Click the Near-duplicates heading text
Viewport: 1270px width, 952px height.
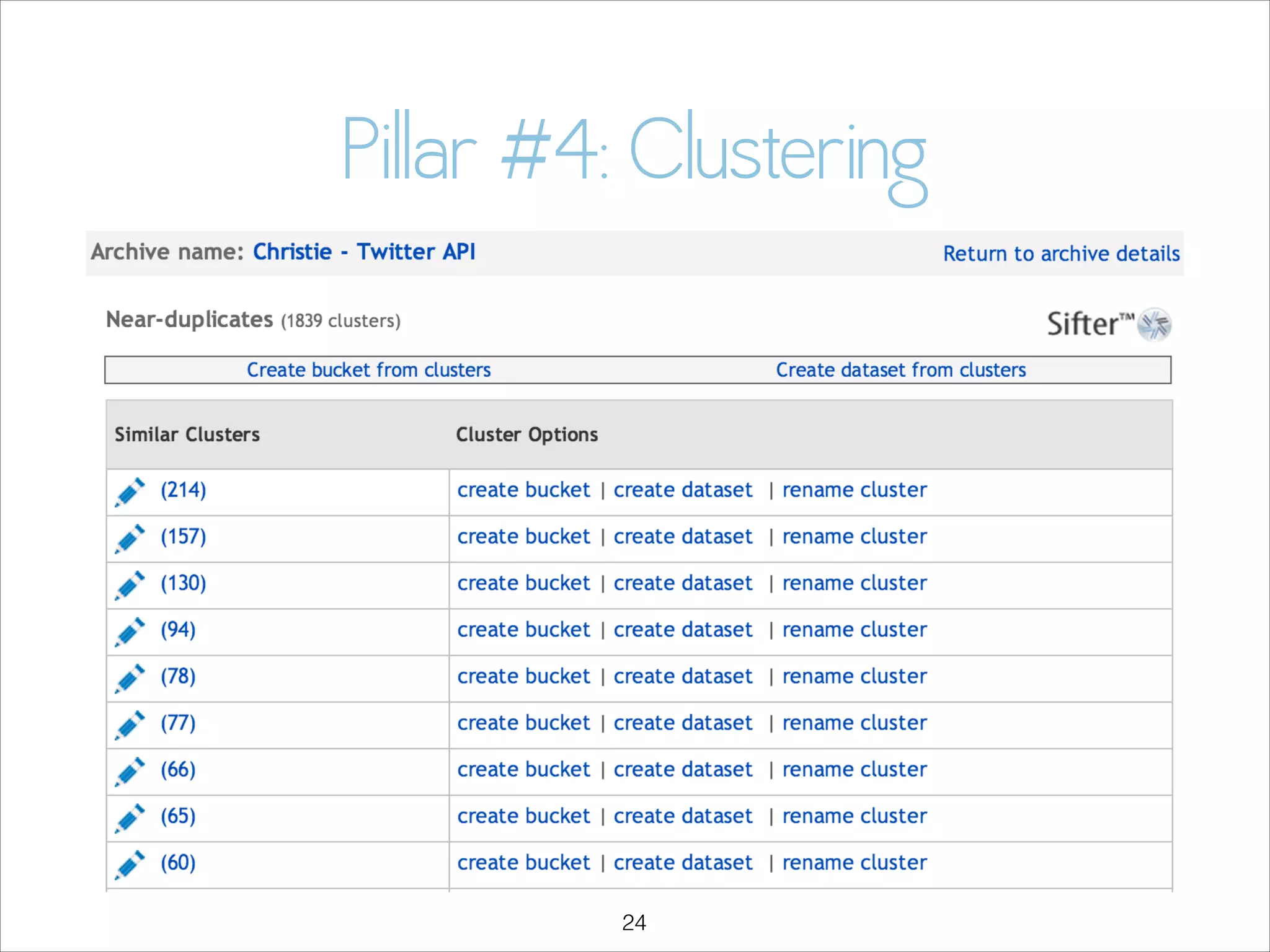[x=190, y=319]
